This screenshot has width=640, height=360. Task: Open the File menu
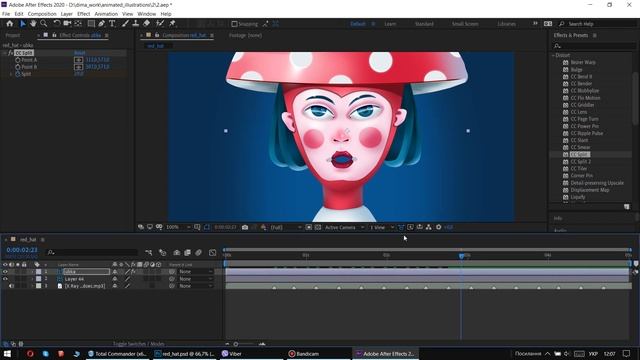click(6, 14)
